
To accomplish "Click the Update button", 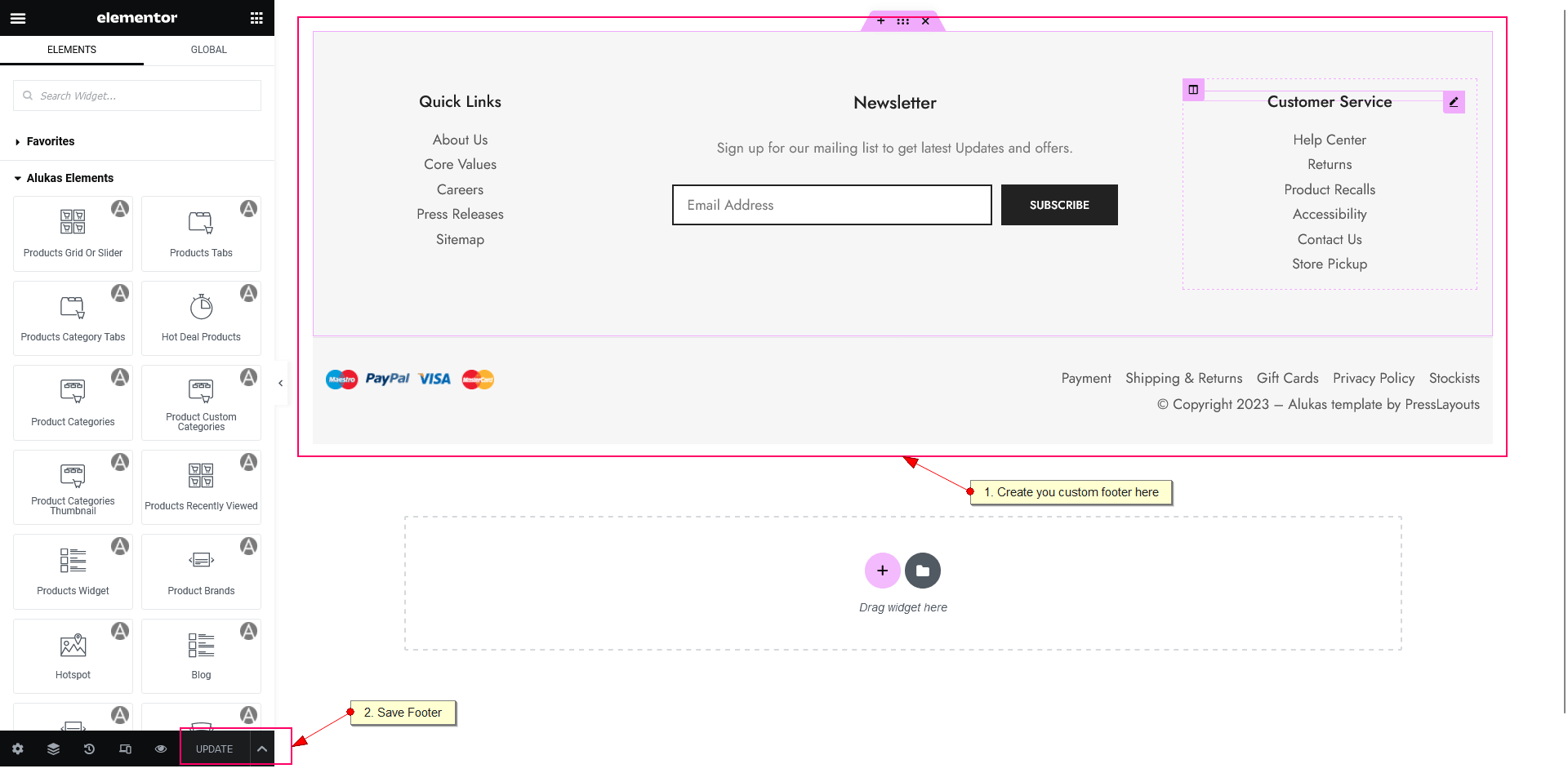I will pyautogui.click(x=214, y=749).
